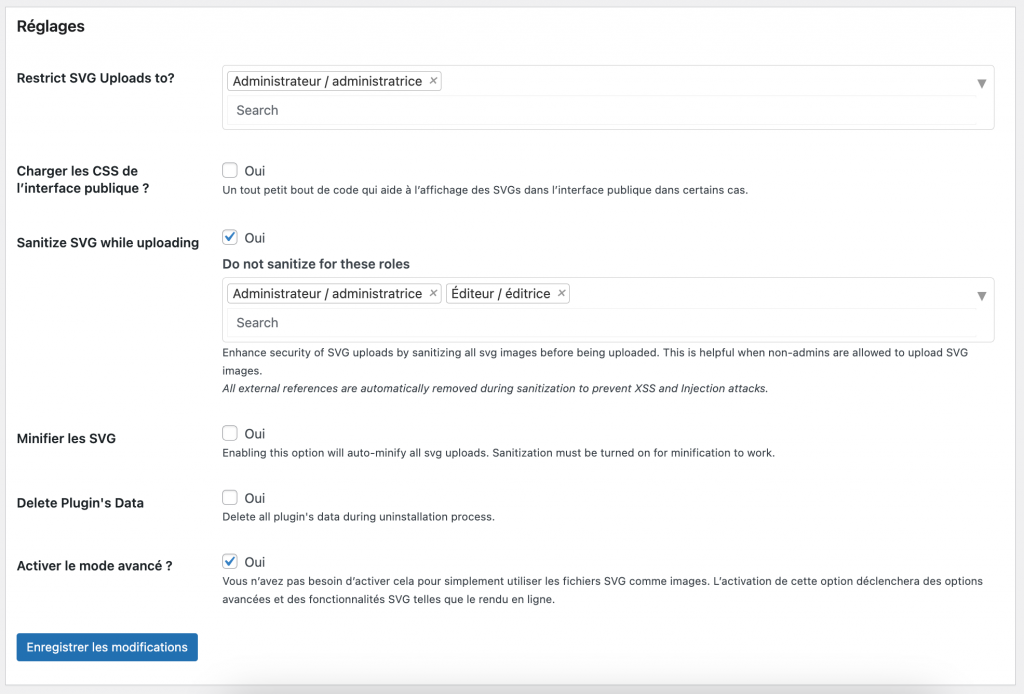The height and width of the screenshot is (694, 1024).
Task: Select Administrateur tag text in Restrict SVG Uploads
Action: [327, 81]
